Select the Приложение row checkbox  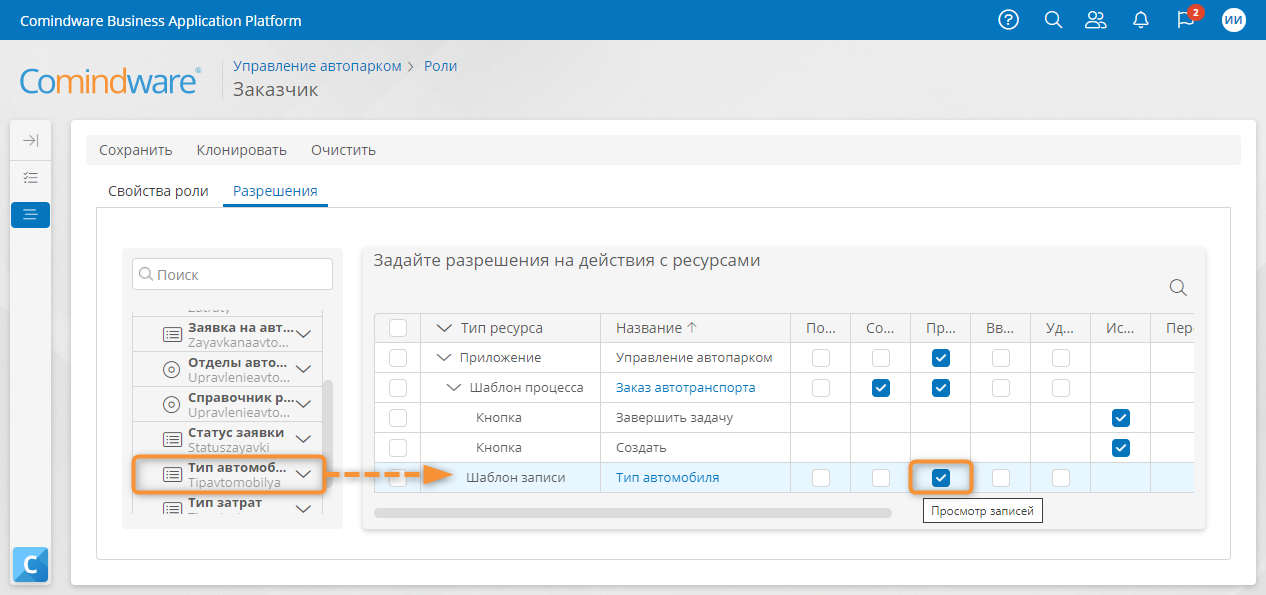click(398, 358)
